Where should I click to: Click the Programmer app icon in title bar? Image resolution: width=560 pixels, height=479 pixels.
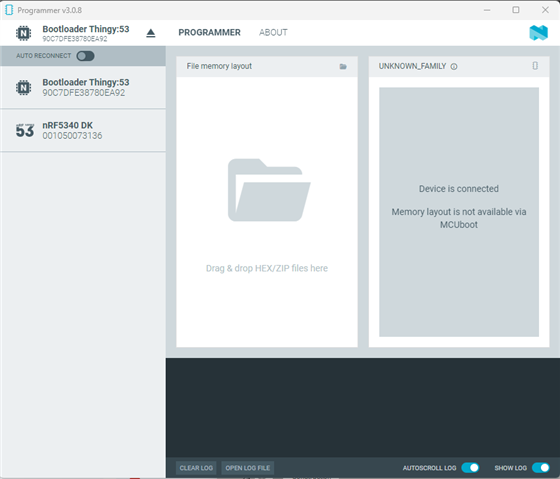click(x=9, y=10)
